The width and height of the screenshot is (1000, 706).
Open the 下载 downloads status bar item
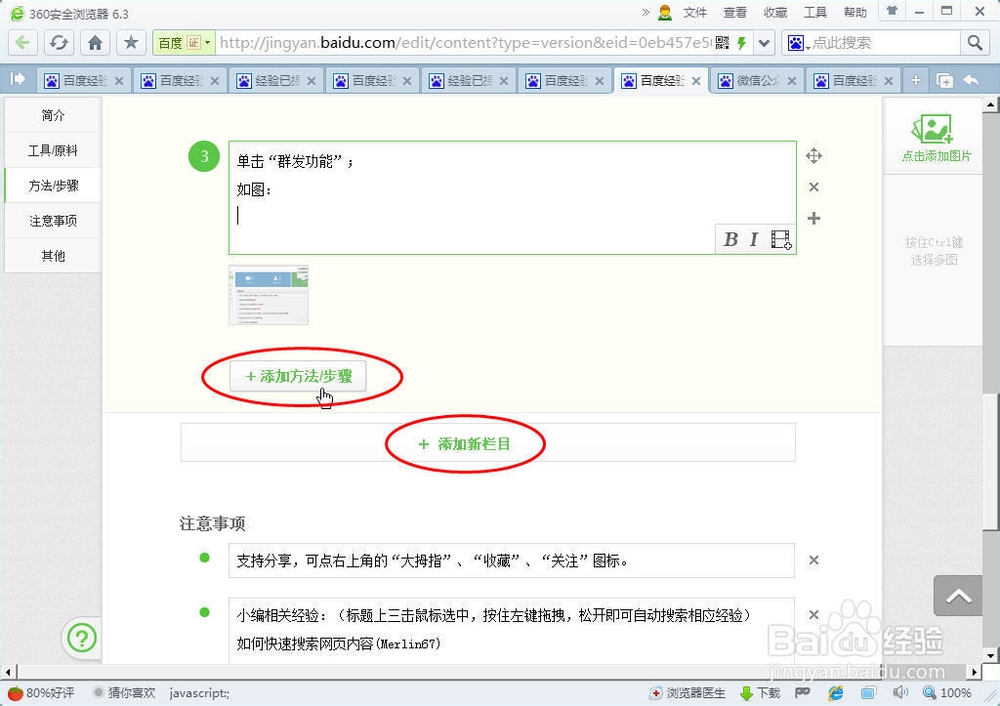click(760, 693)
